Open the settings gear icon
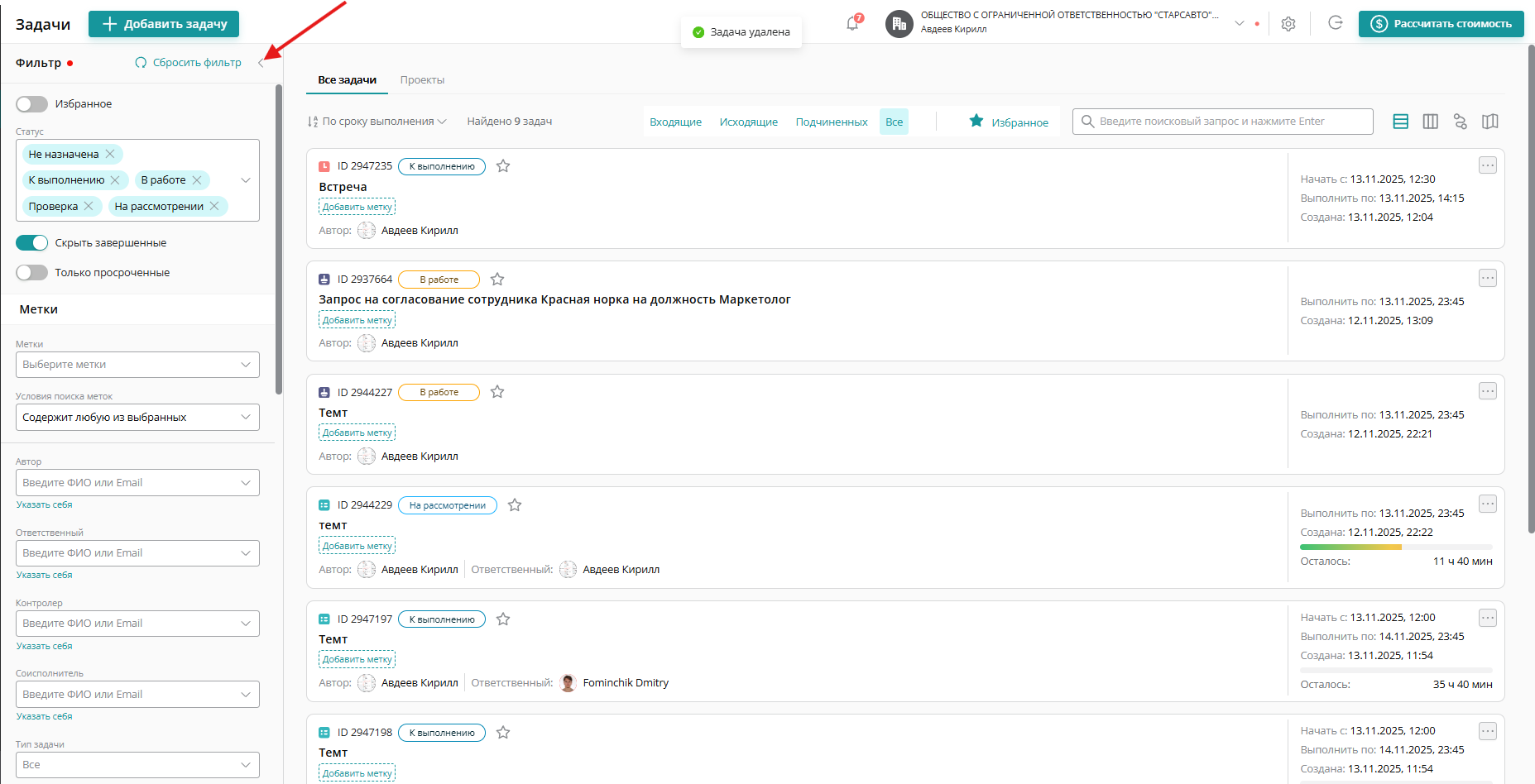The height and width of the screenshot is (784, 1535). [x=1288, y=24]
